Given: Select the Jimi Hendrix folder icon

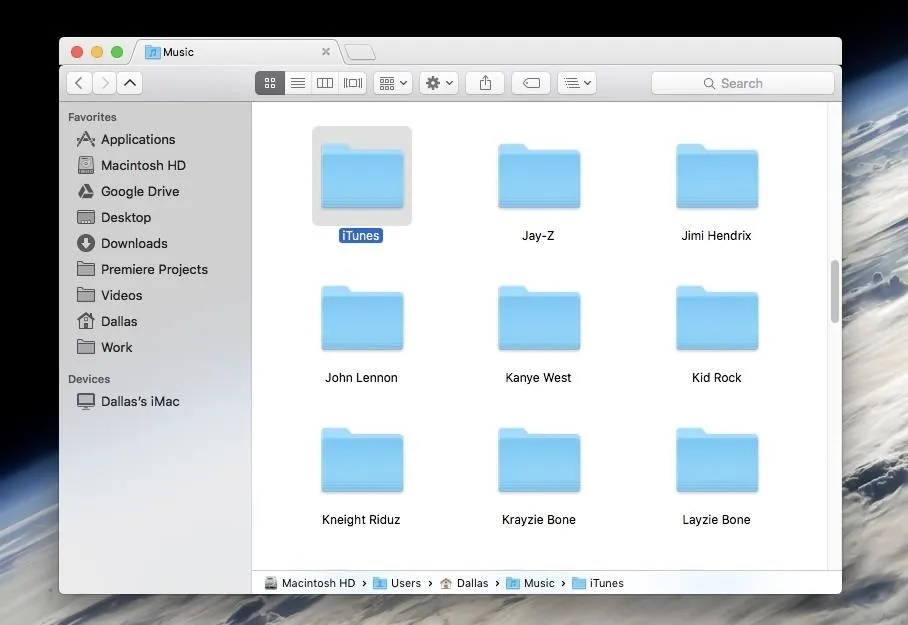Looking at the screenshot, I should (717, 176).
